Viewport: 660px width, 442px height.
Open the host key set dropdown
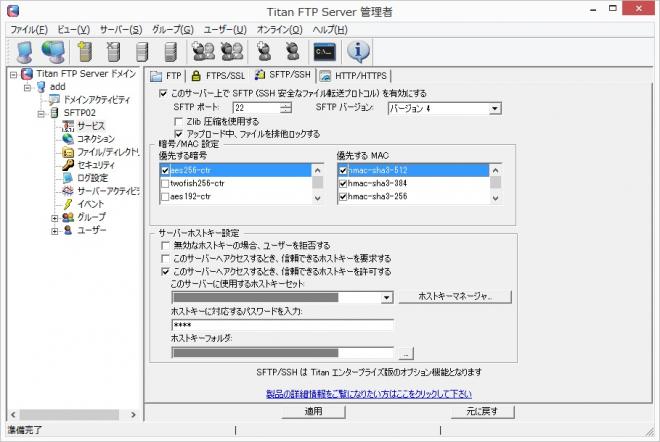[x=386, y=298]
